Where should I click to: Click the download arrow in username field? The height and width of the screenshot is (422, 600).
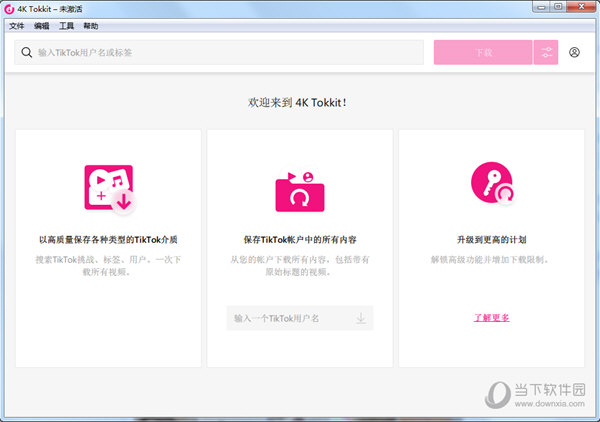tap(360, 318)
